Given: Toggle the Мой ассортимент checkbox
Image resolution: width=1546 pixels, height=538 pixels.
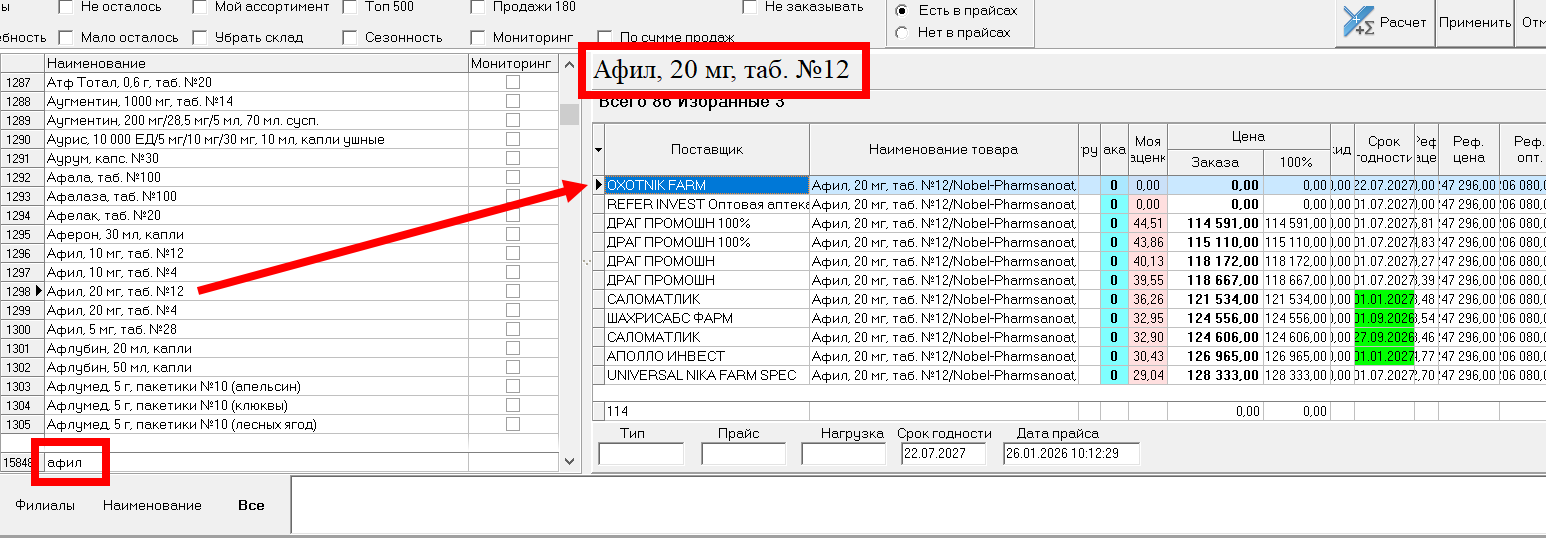Looking at the screenshot, I should 200,7.
